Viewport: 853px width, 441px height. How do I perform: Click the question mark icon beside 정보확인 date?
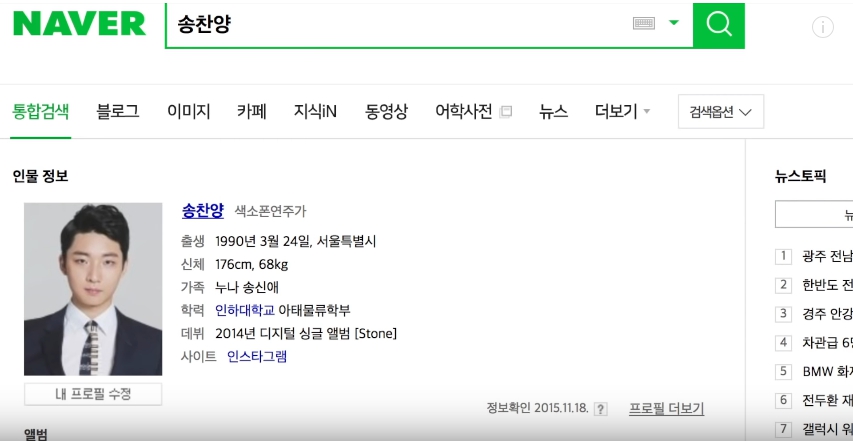tap(600, 409)
